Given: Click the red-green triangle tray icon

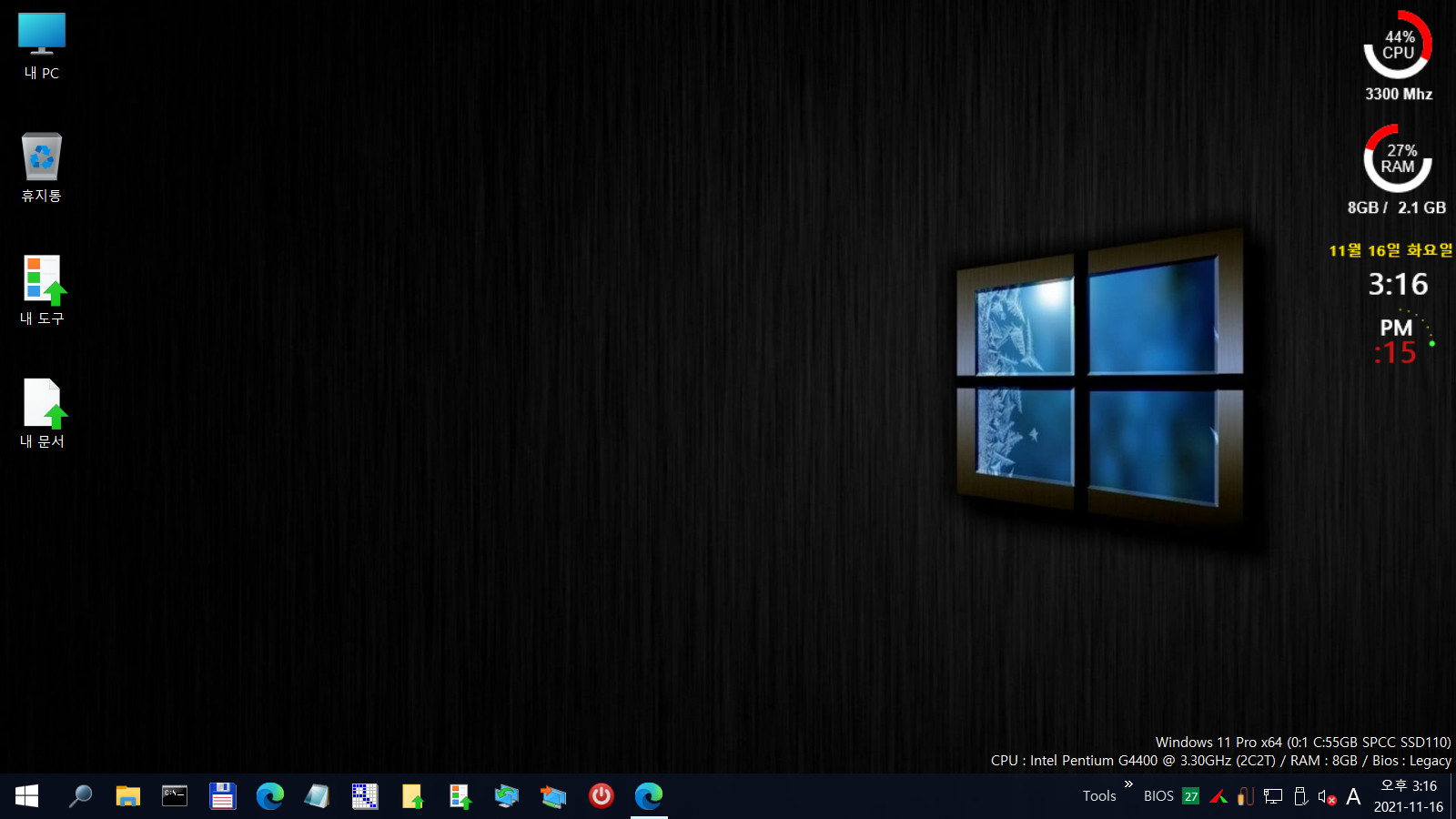Looking at the screenshot, I should (x=1218, y=797).
